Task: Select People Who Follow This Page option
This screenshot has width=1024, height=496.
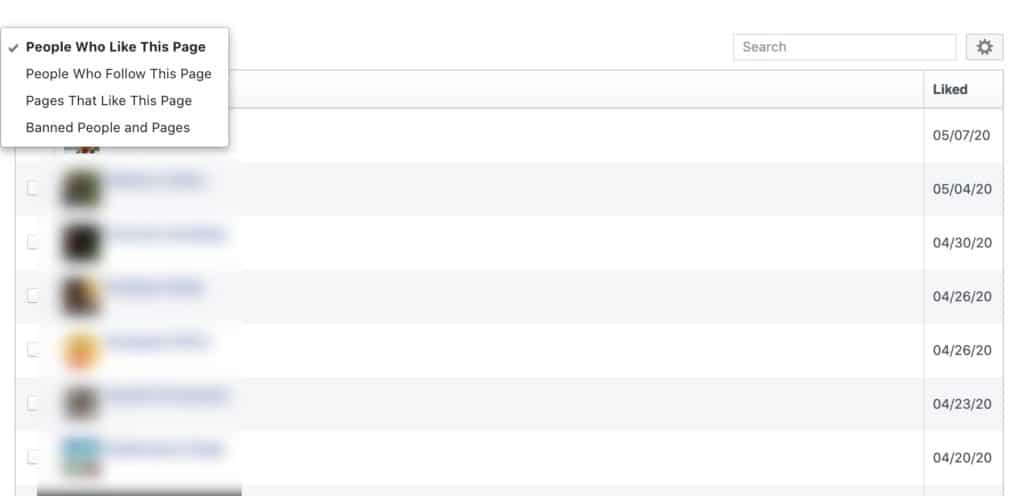Action: [118, 74]
